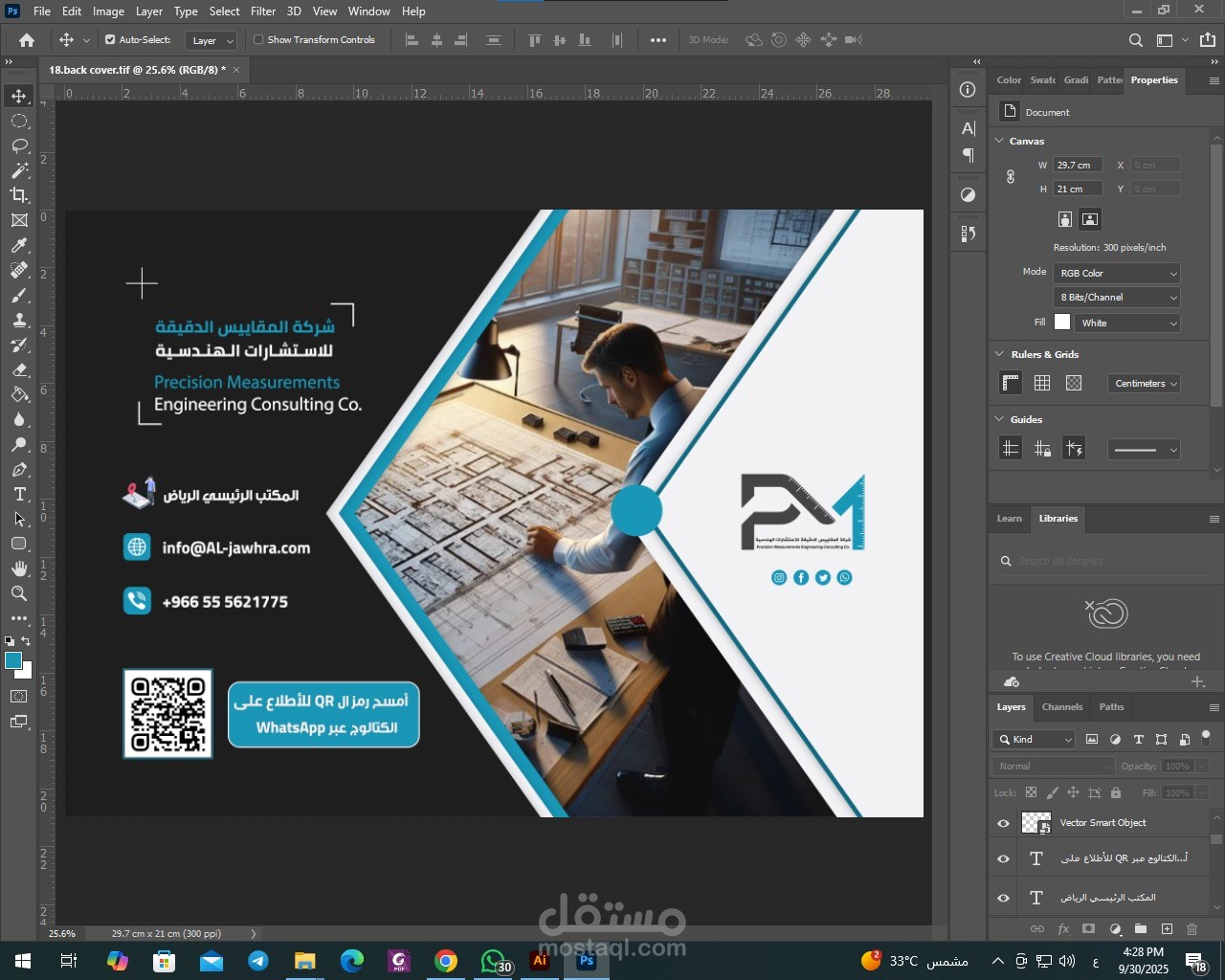
Task: Collapse the Canvas section
Action: point(1000,141)
